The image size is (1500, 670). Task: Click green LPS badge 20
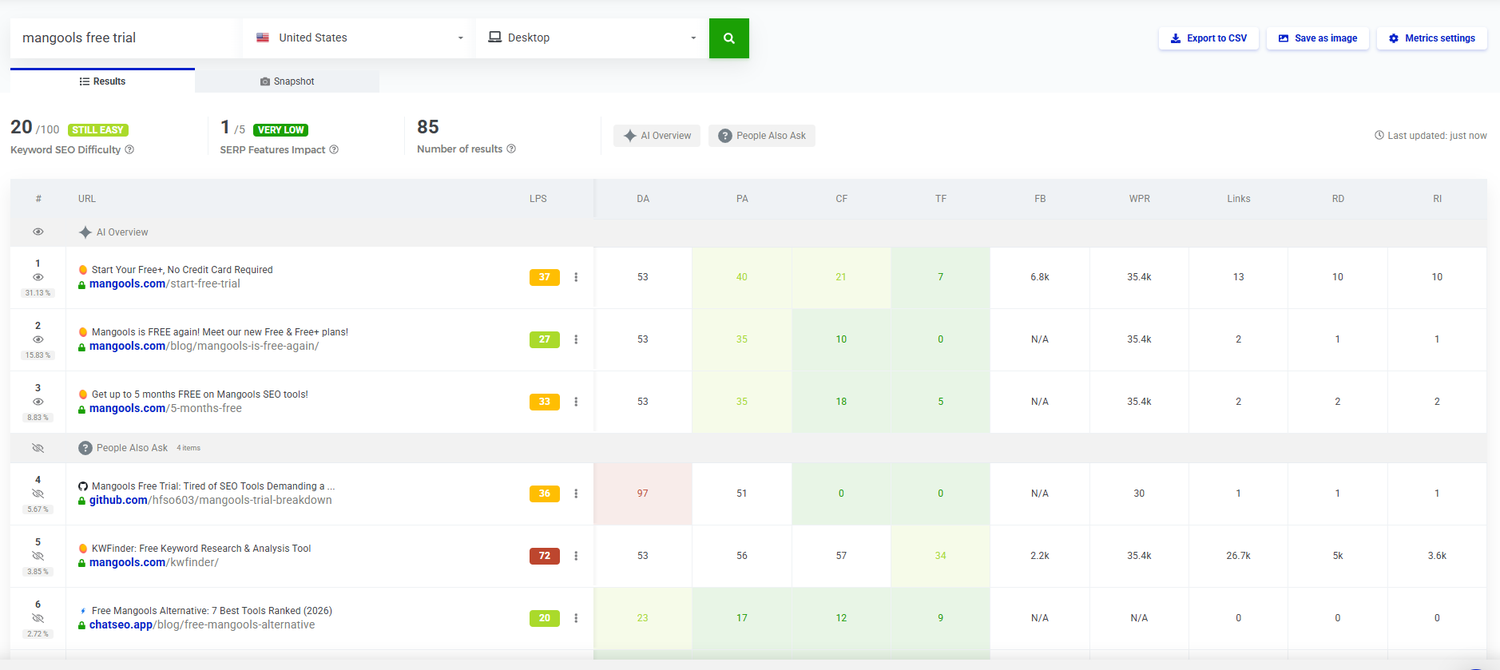[544, 618]
